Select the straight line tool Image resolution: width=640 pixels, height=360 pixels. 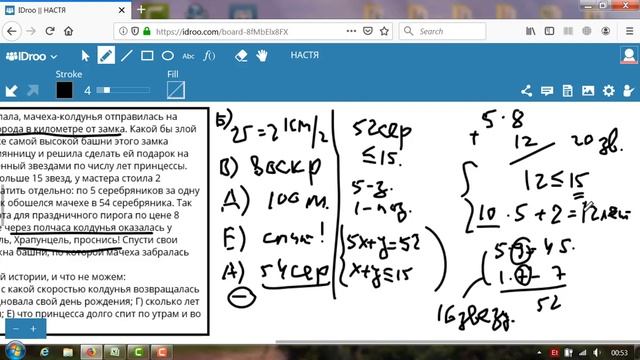[x=127, y=56]
